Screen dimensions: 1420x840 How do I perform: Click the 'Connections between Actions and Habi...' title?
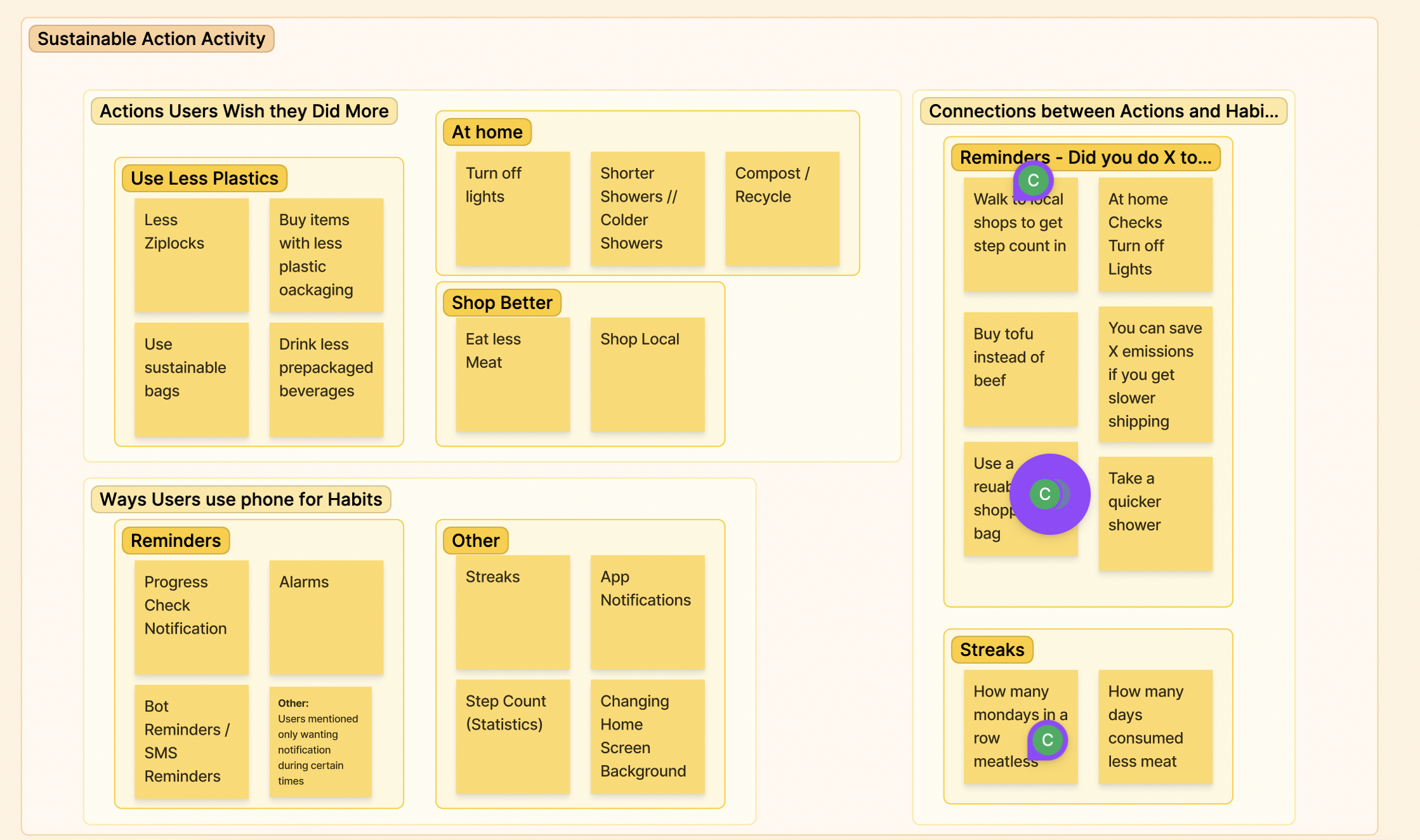(1103, 111)
